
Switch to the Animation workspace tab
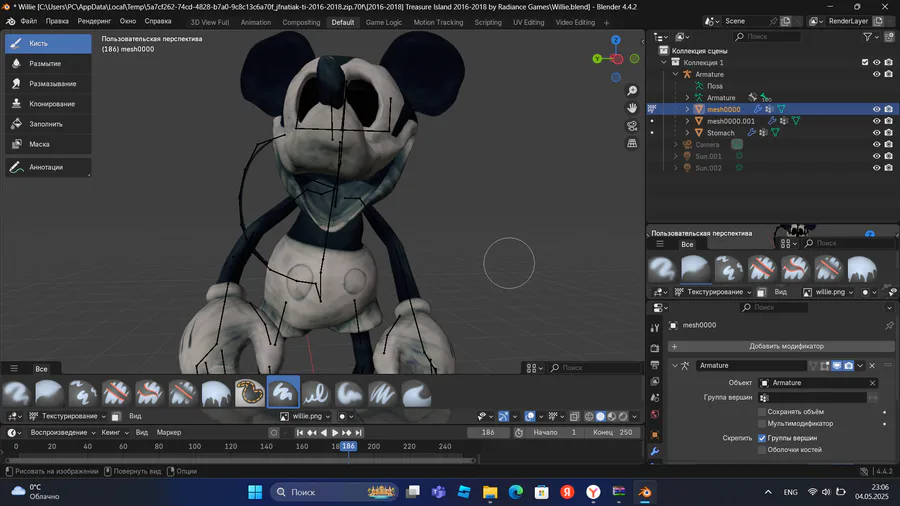point(255,22)
